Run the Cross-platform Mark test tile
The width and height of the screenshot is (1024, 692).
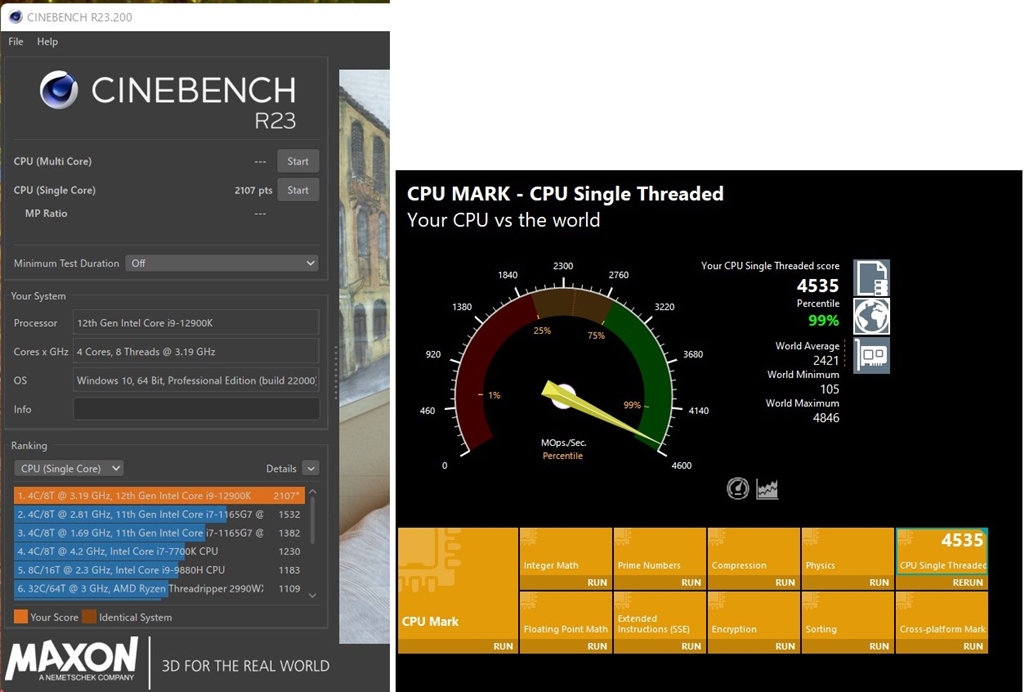pyautogui.click(x=942, y=622)
